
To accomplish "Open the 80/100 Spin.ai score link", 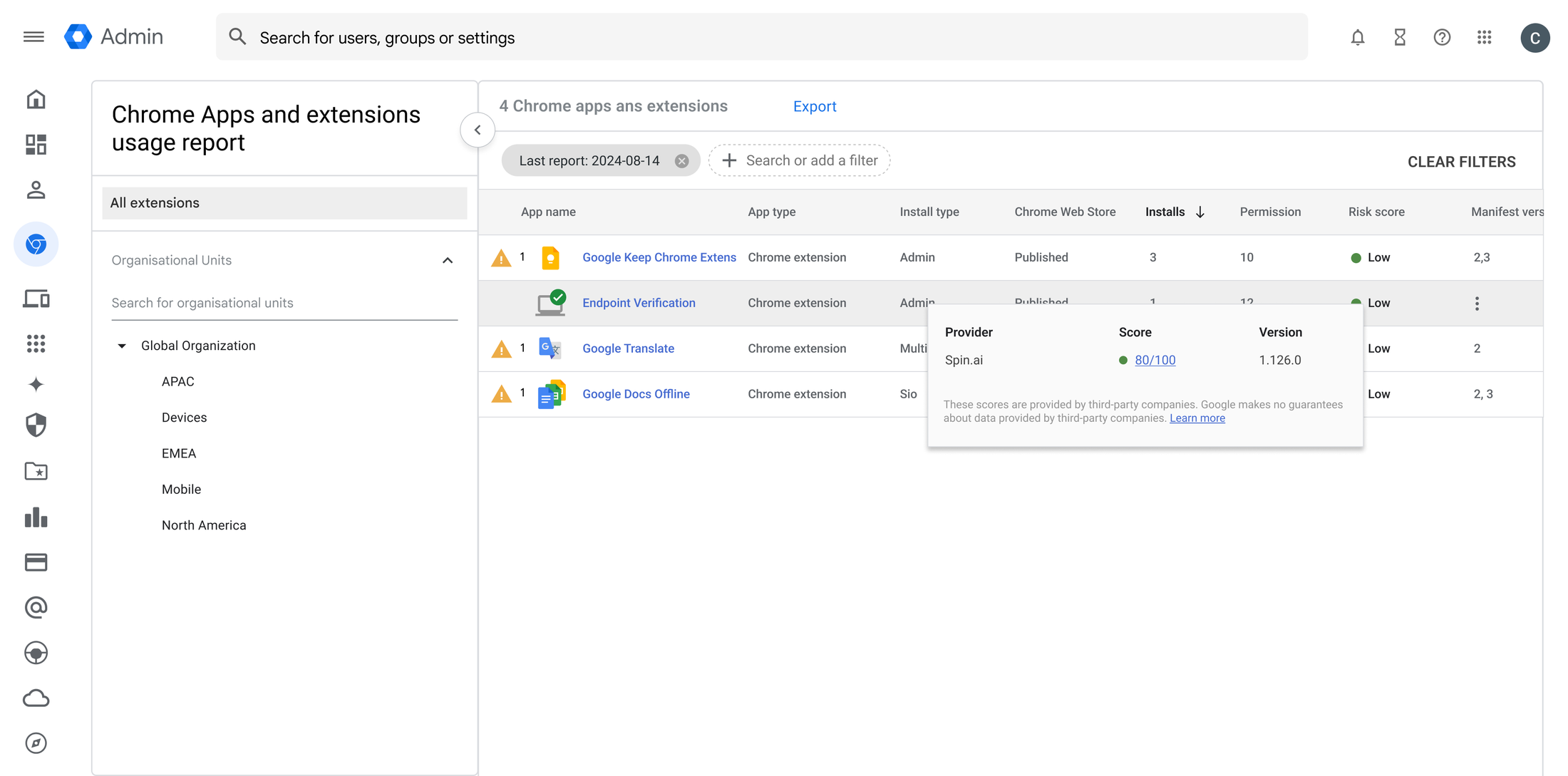I will [1155, 360].
